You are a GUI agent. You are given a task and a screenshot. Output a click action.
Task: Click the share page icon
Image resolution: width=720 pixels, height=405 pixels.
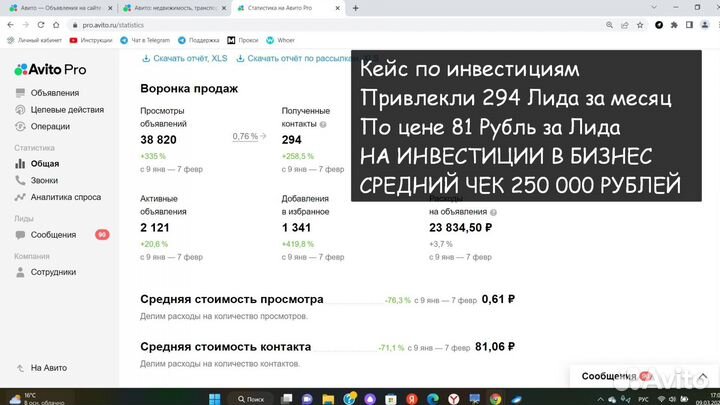[624, 25]
